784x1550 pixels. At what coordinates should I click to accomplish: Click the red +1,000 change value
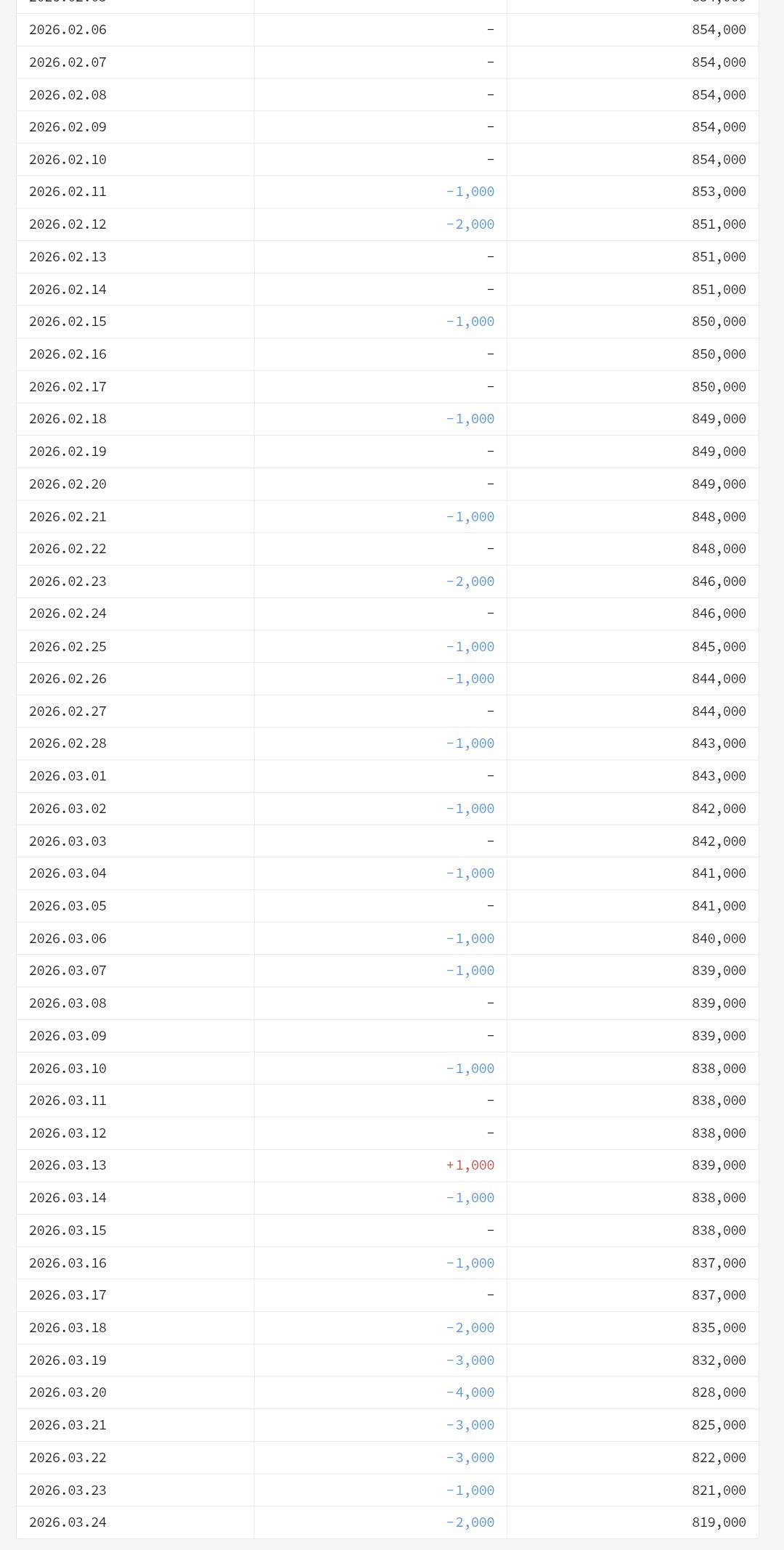(x=470, y=1165)
